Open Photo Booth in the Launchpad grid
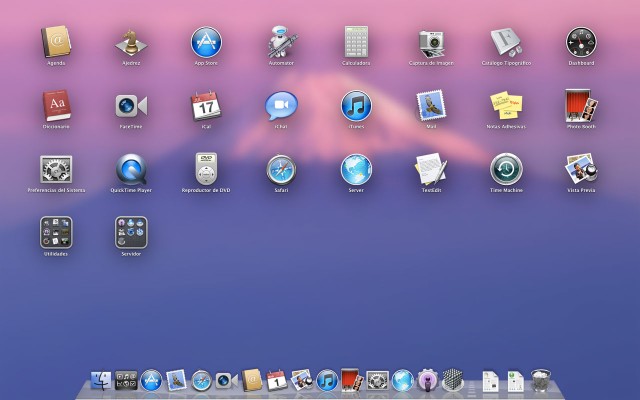The height and width of the screenshot is (400, 640). tap(581, 106)
